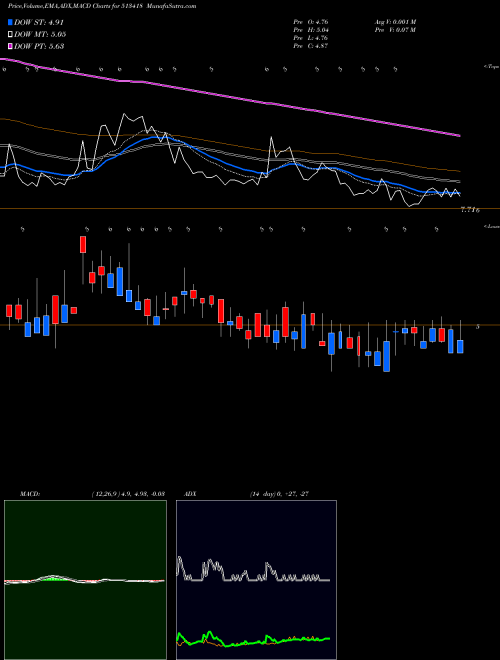Click the '7.716' level label near orange line
Viewport: 500px width, 660px height.
tap(470, 210)
